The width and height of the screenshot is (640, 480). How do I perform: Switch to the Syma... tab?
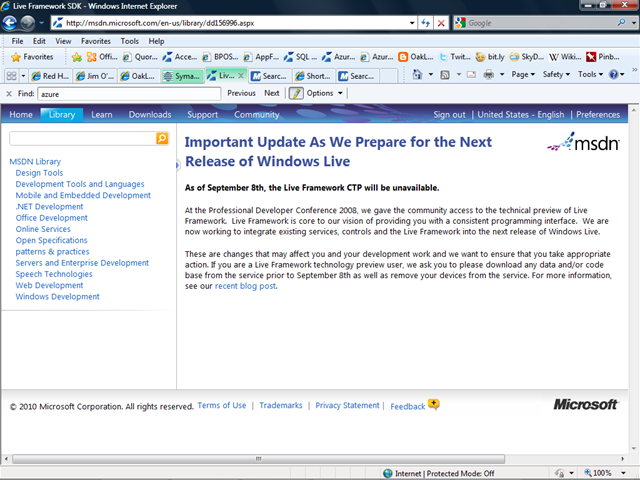(182, 76)
